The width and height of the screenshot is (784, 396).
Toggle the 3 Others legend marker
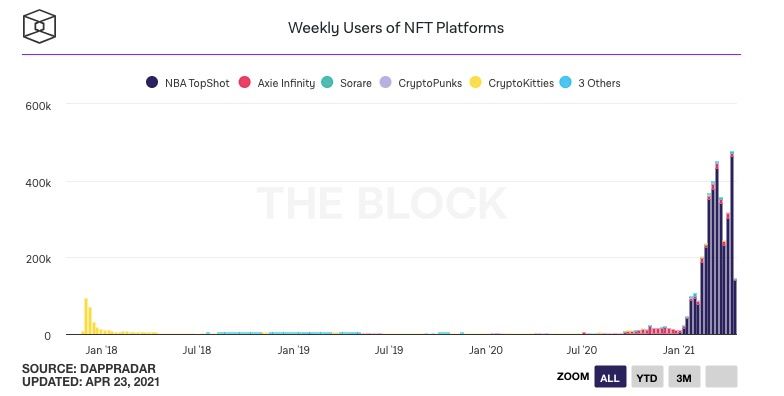click(566, 82)
